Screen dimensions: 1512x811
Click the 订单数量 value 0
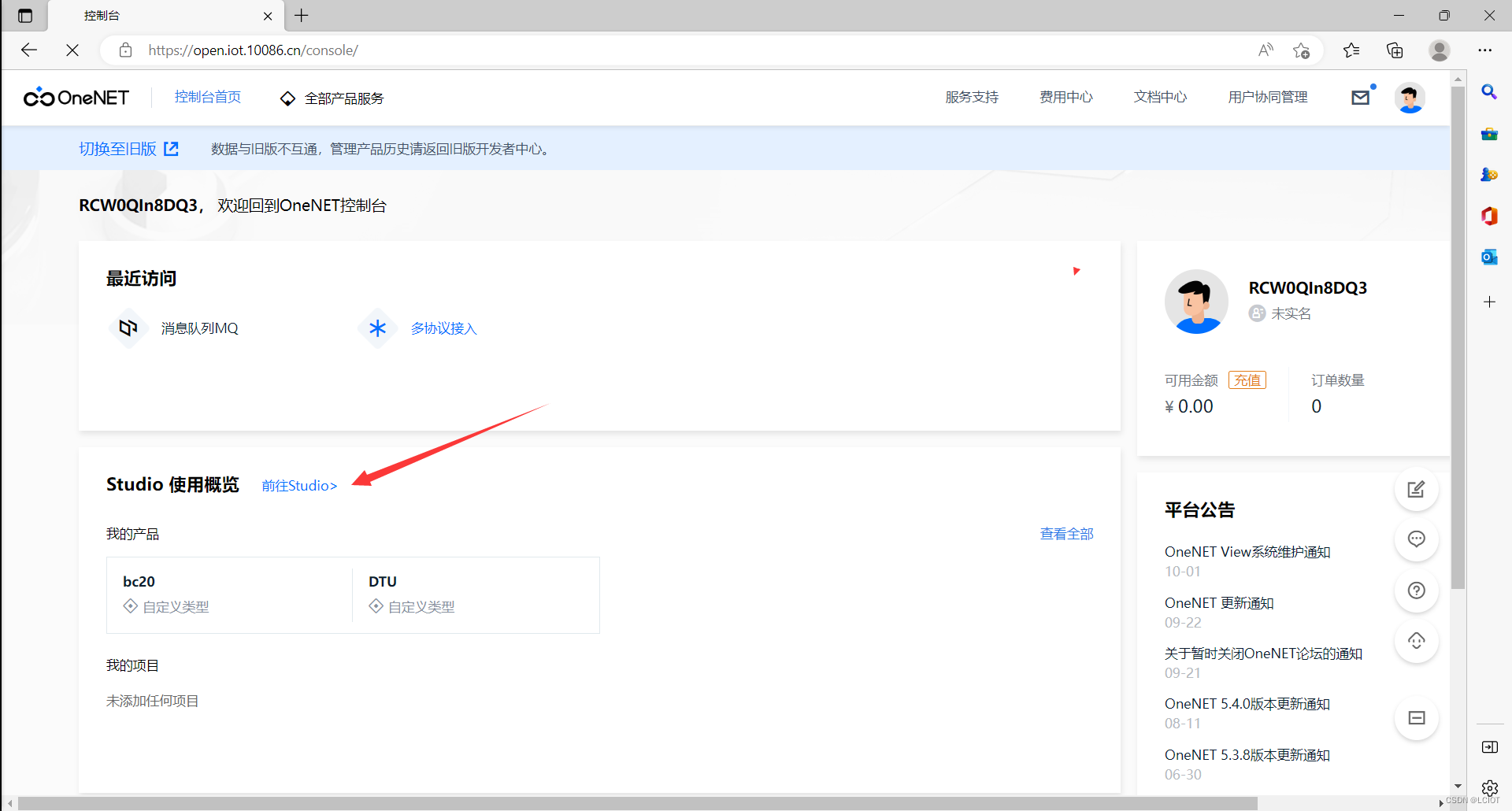(1316, 406)
